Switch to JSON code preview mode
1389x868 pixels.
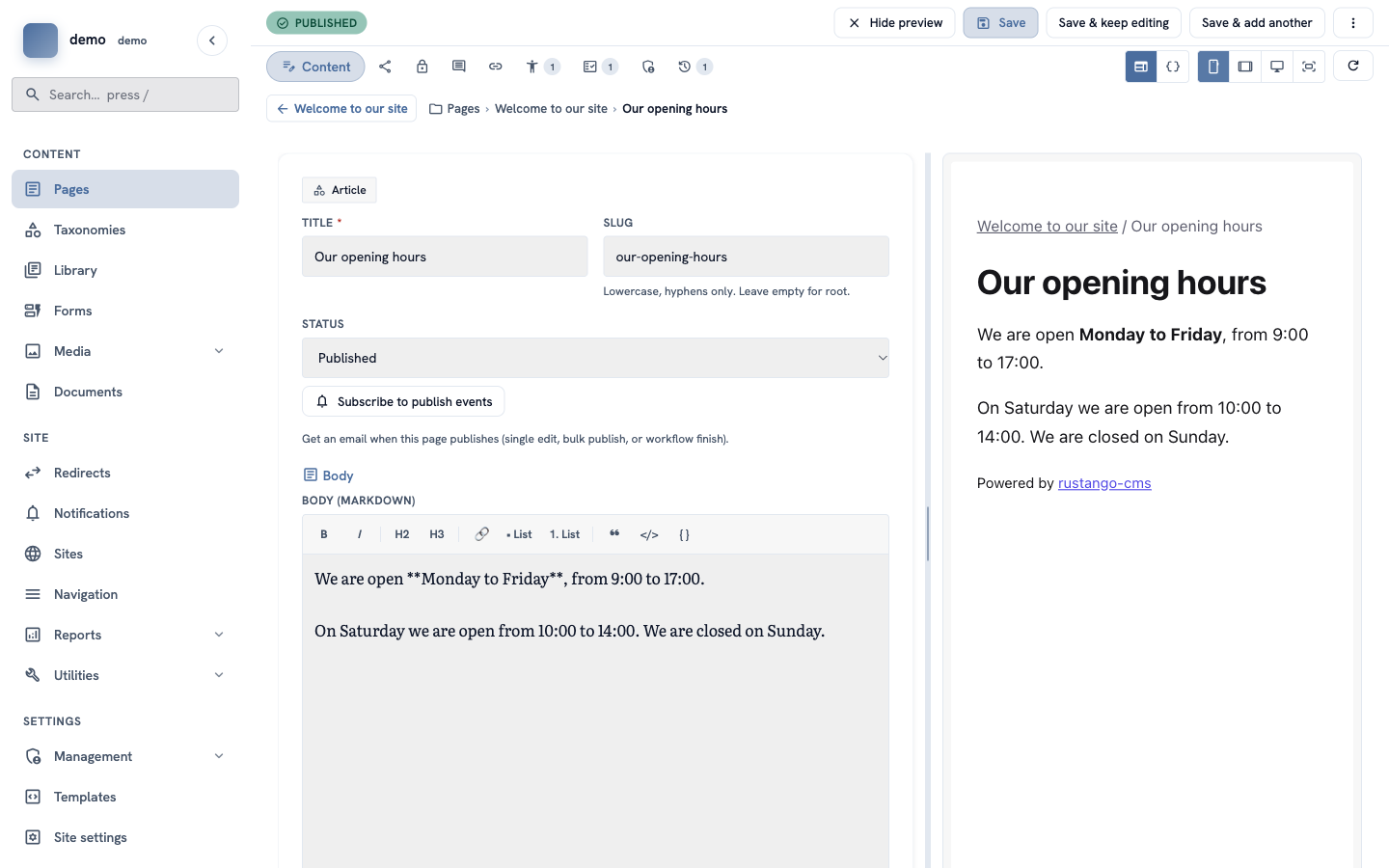(x=1173, y=67)
